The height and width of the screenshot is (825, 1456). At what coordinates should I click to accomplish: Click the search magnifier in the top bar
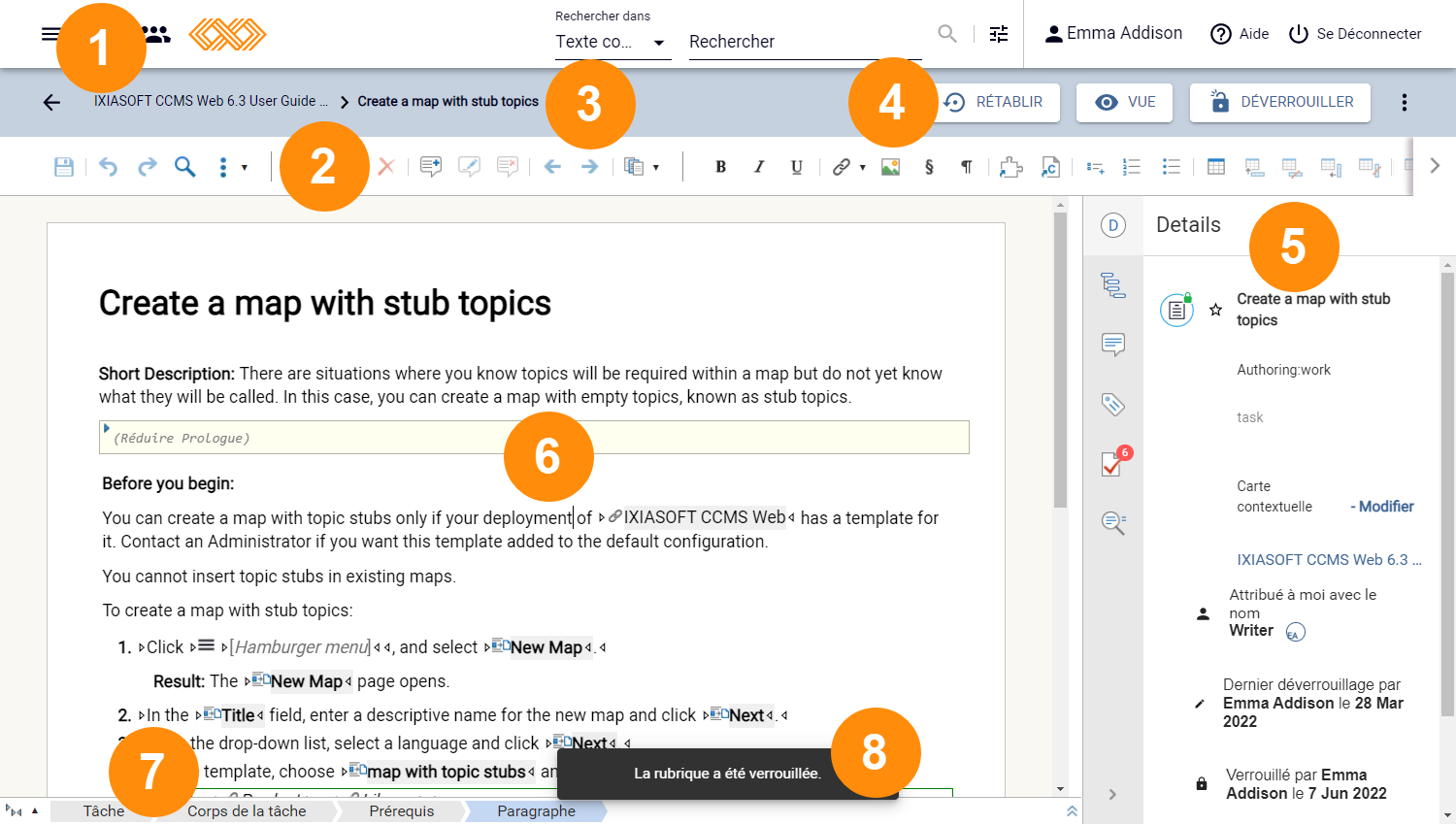pyautogui.click(x=947, y=34)
